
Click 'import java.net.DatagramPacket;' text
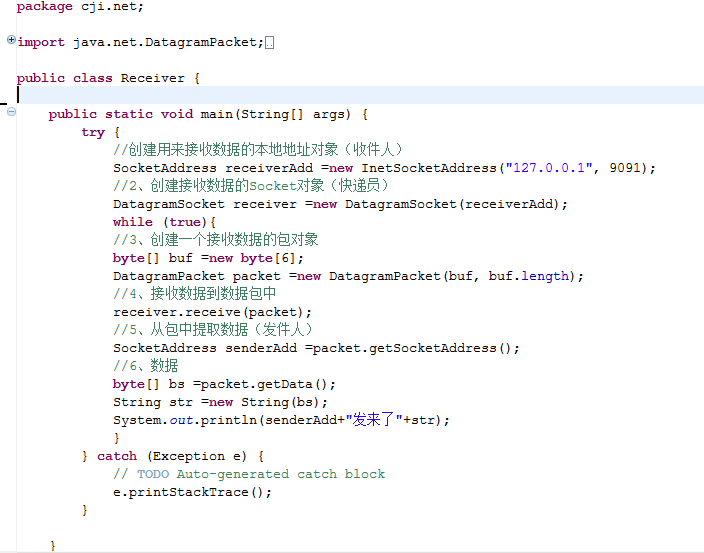tap(140, 42)
